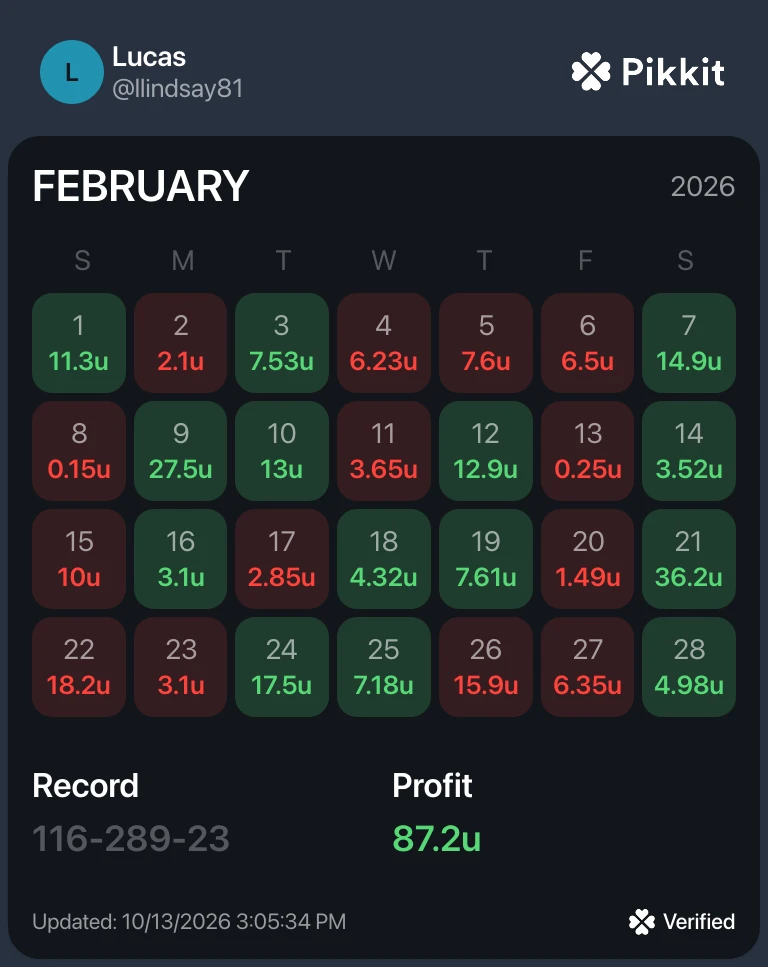
Task: Open the @llindsay81 username handle
Action: coord(178,88)
